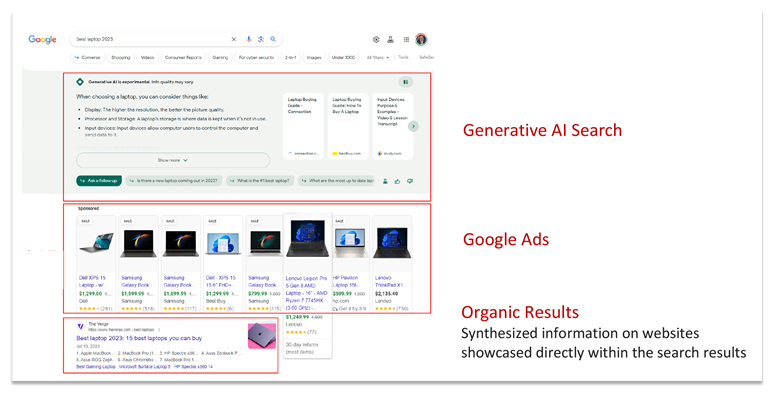774x396 pixels.
Task: Give thumbs down to the AI answer
Action: (x=410, y=181)
